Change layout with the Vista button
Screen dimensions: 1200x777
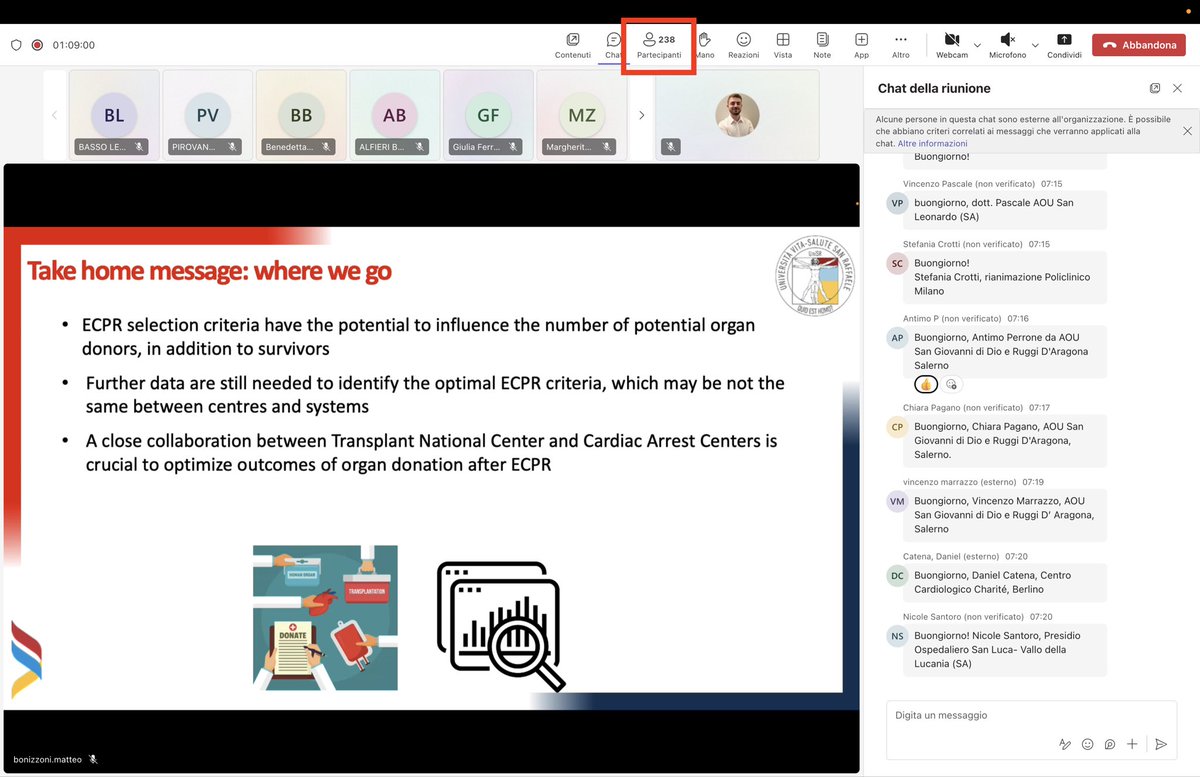tap(783, 45)
